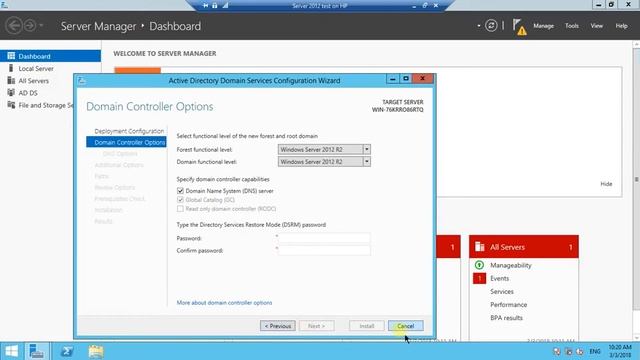
Task: Open File Explorer from the taskbar
Action: pyautogui.click(x=96, y=351)
